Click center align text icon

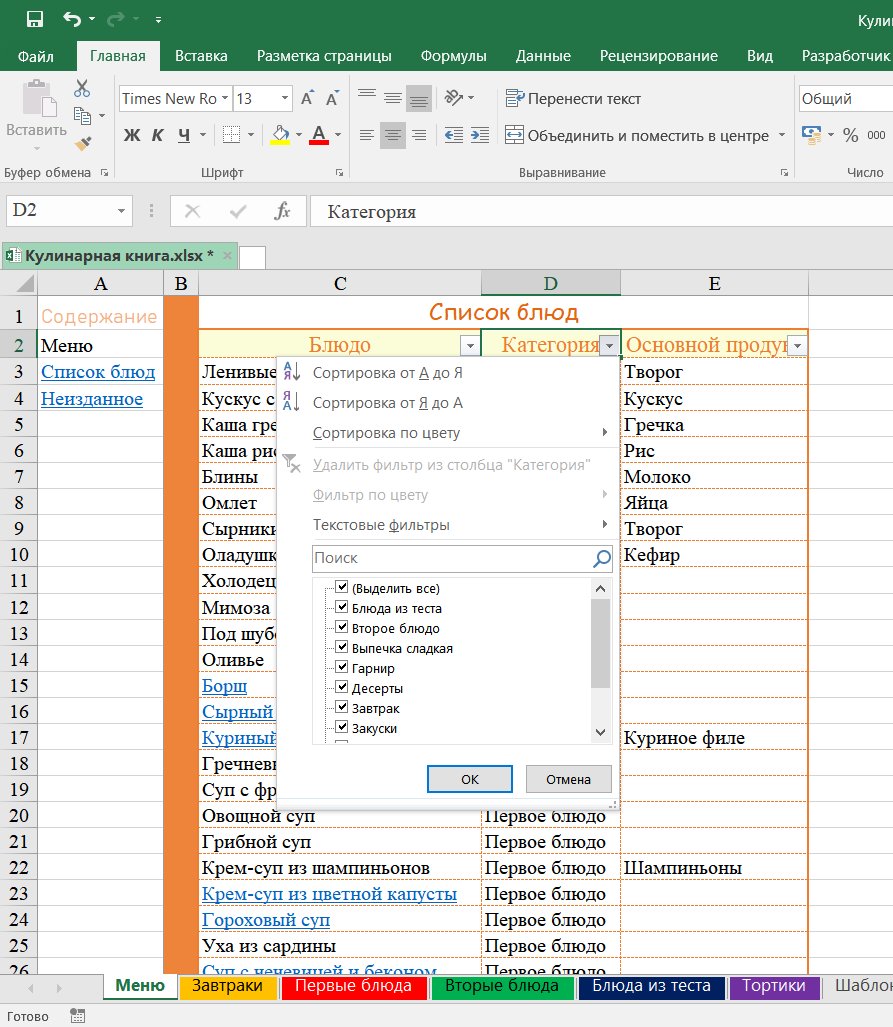click(393, 135)
